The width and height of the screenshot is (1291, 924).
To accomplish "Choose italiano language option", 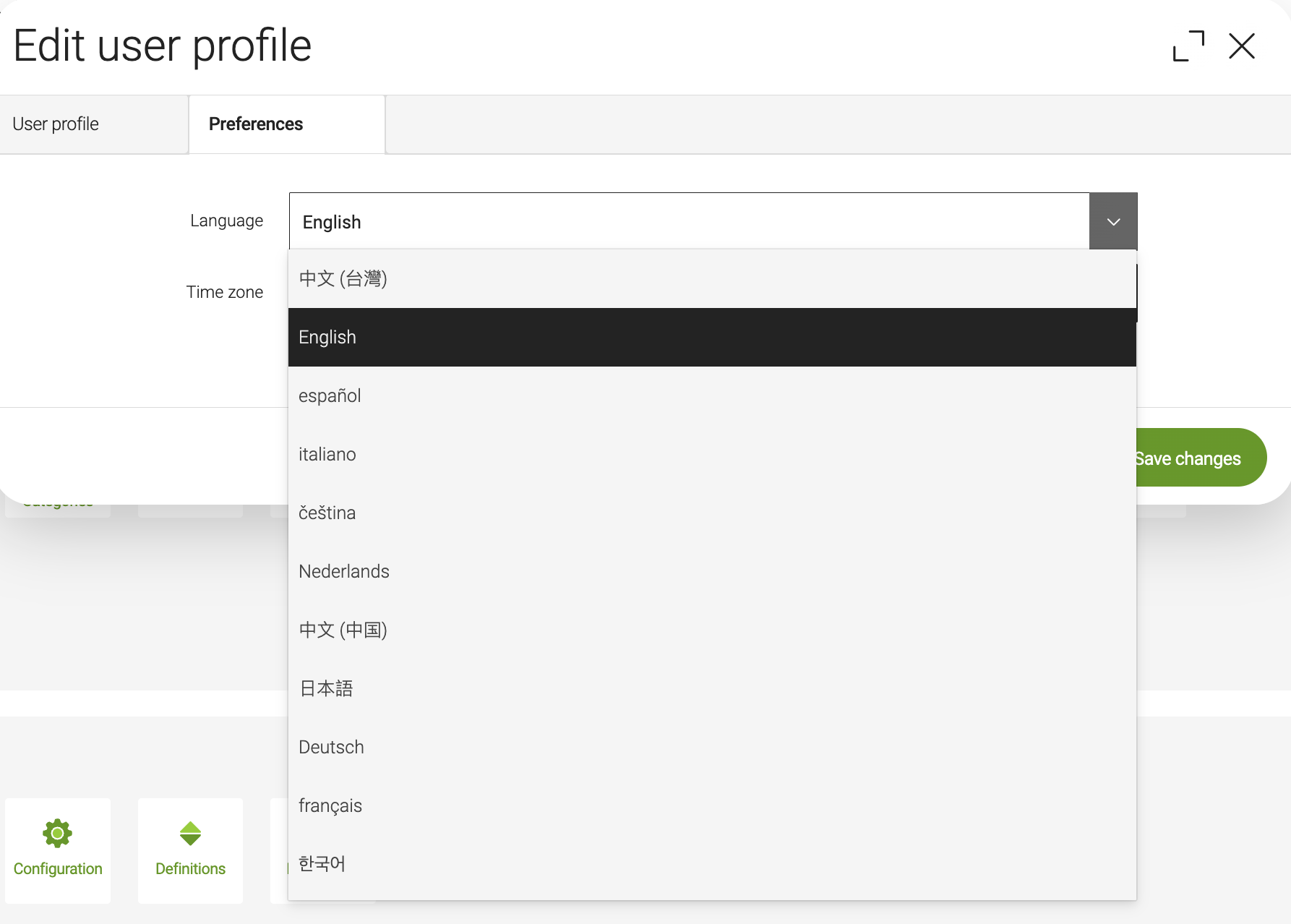I will click(x=712, y=455).
